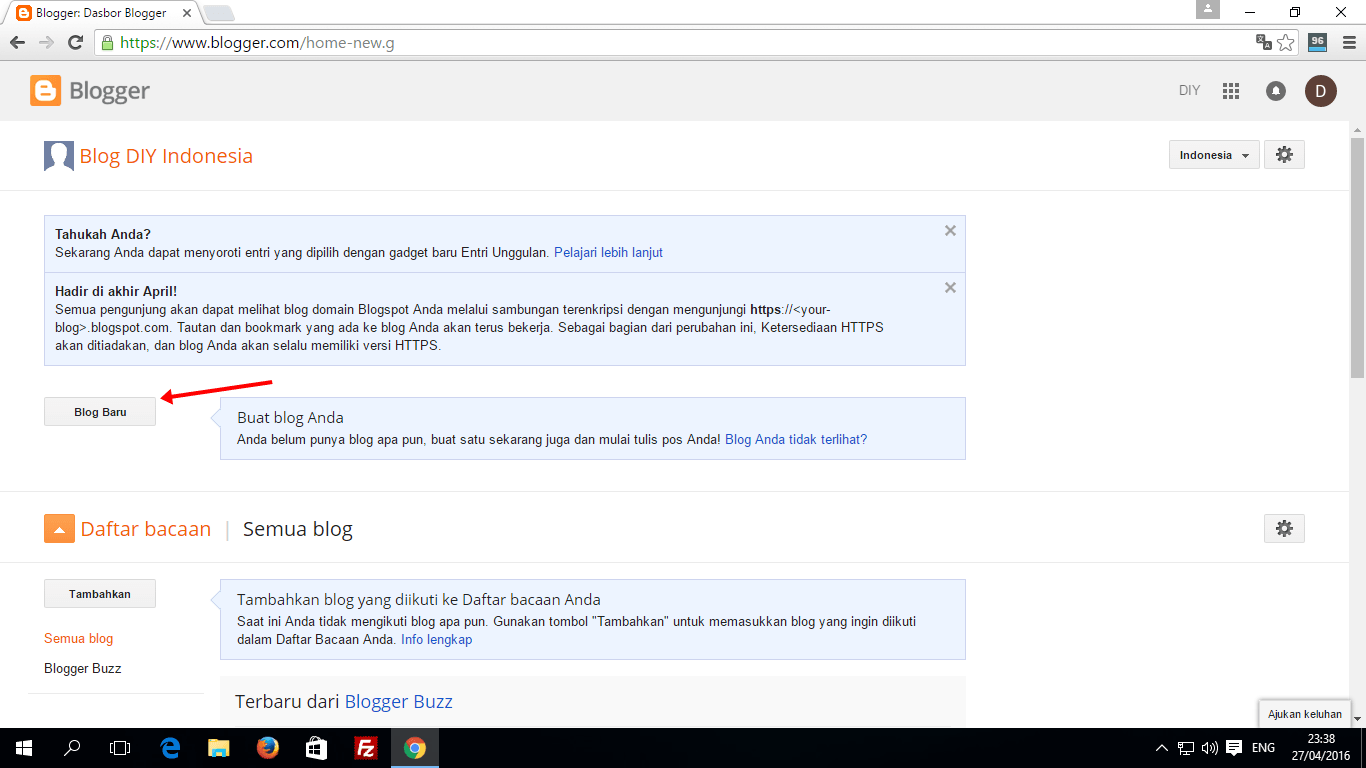The height and width of the screenshot is (768, 1366).
Task: Click the Blog DIY Indonesia title
Action: click(x=166, y=156)
